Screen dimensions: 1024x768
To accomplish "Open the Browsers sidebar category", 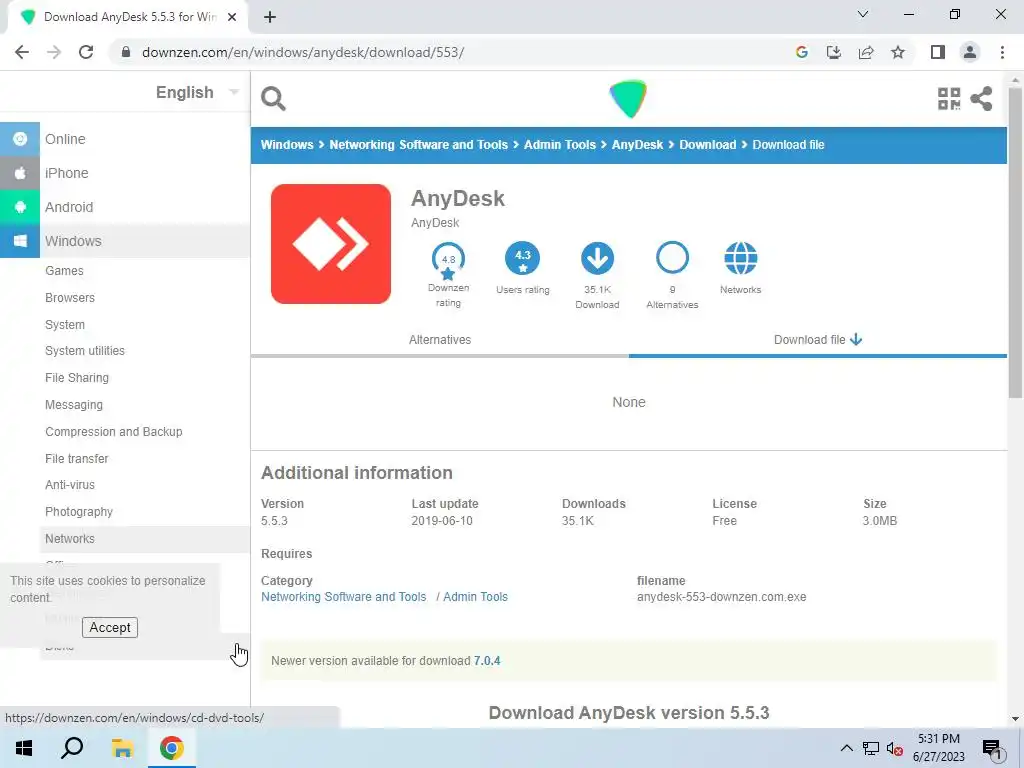I will (70, 298).
